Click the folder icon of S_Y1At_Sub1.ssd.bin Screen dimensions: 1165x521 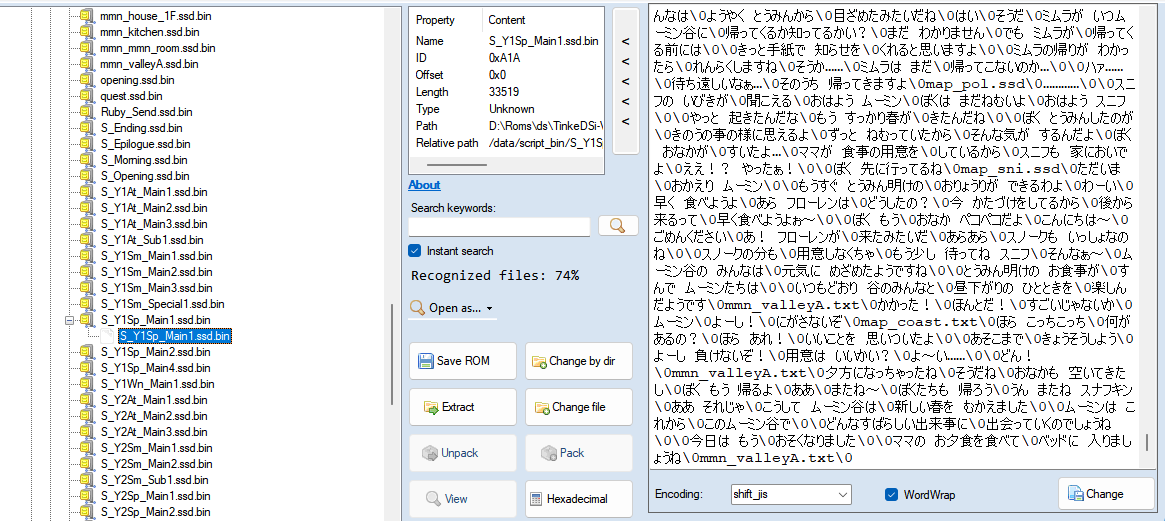tap(87, 240)
